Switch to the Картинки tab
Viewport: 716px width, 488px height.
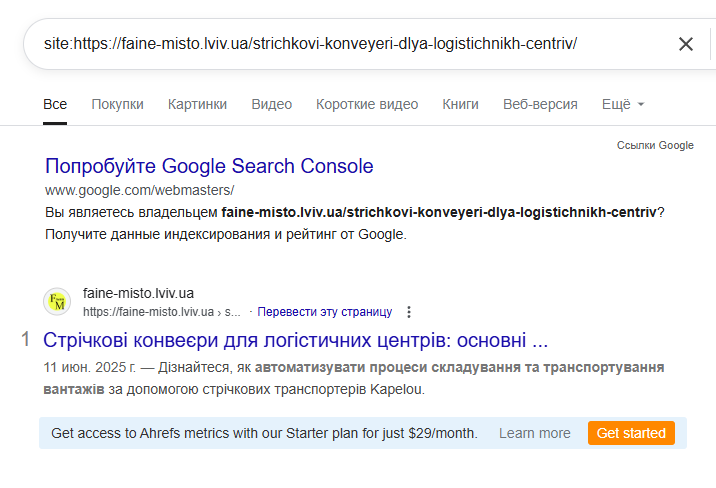tap(197, 105)
